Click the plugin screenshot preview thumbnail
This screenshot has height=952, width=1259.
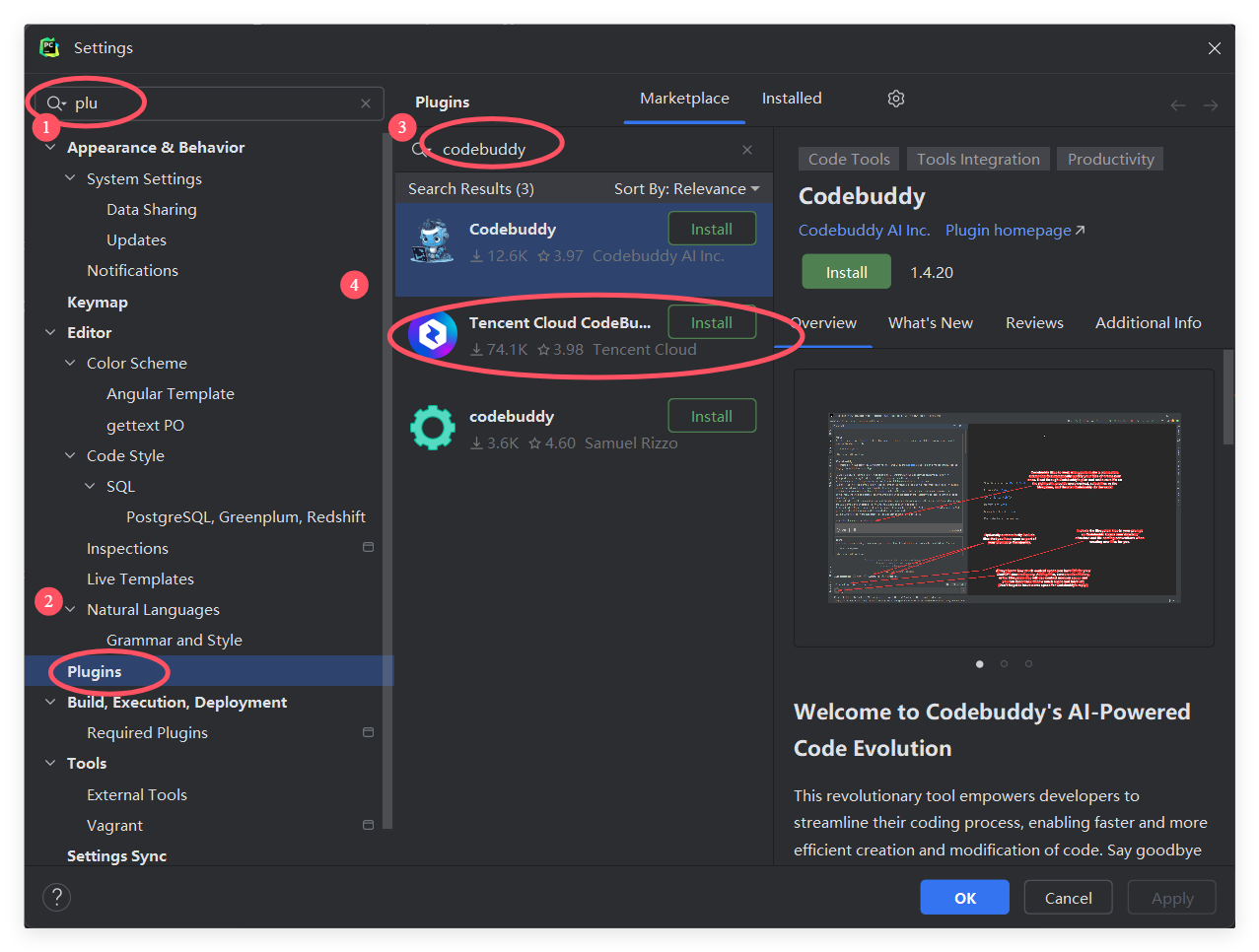pyautogui.click(x=1004, y=508)
